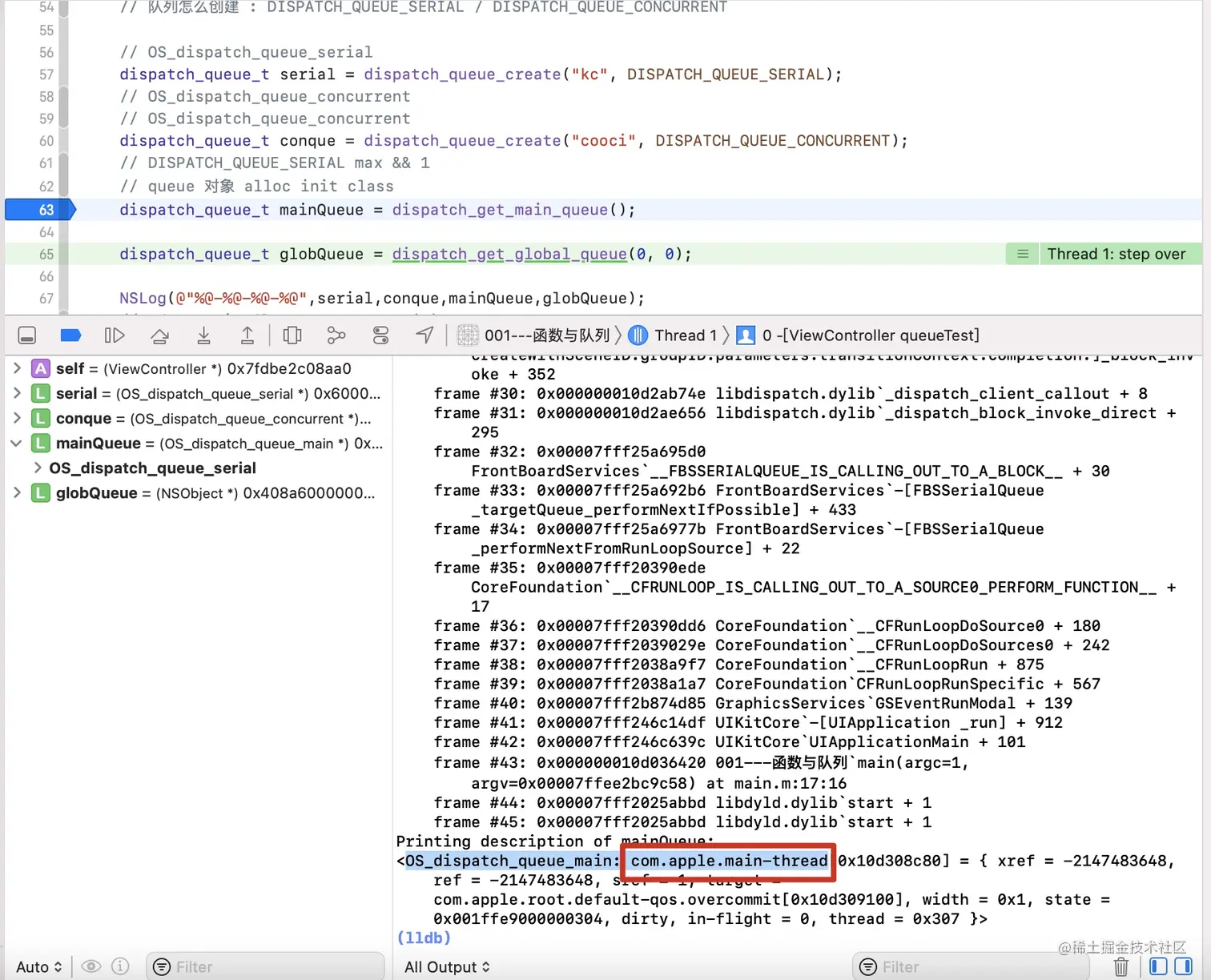Change variable scope from Auto
Image resolution: width=1211 pixels, height=980 pixels.
38,966
